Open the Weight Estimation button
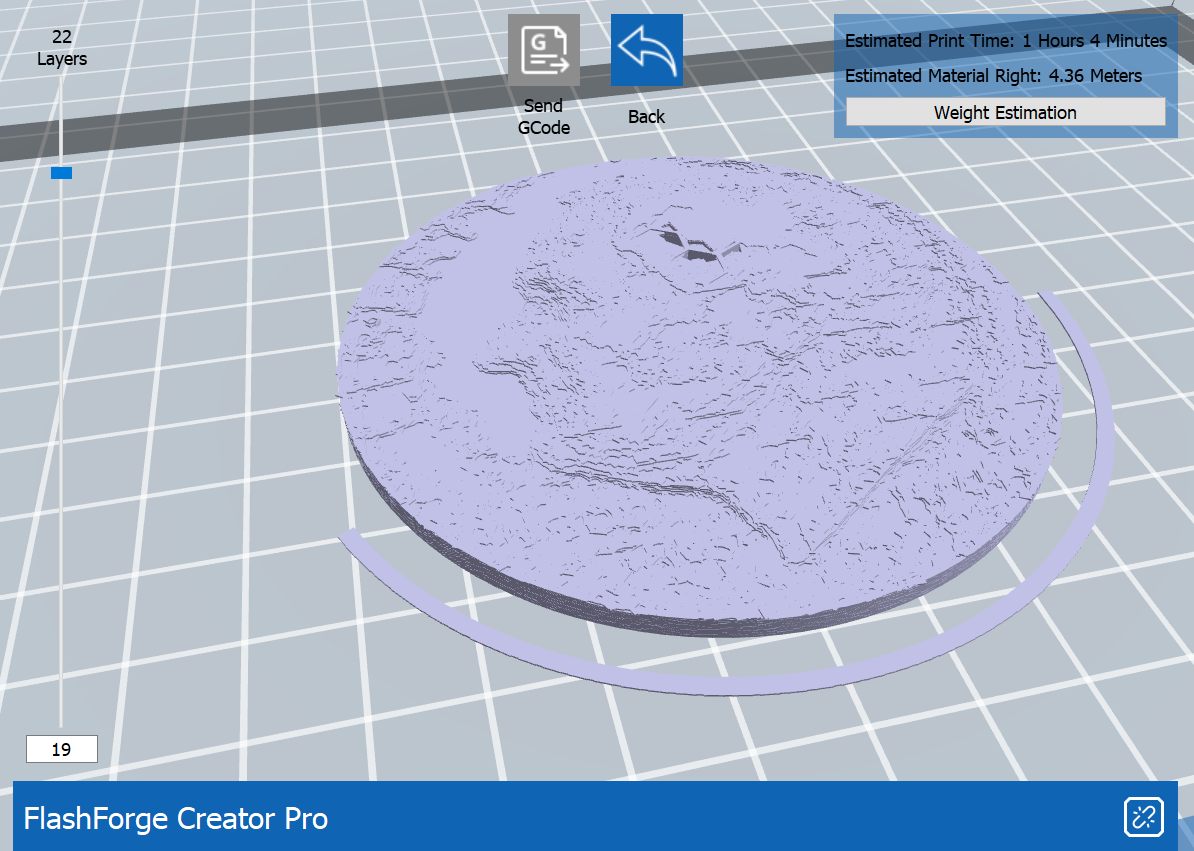Image resolution: width=1194 pixels, height=851 pixels. coord(1005,112)
